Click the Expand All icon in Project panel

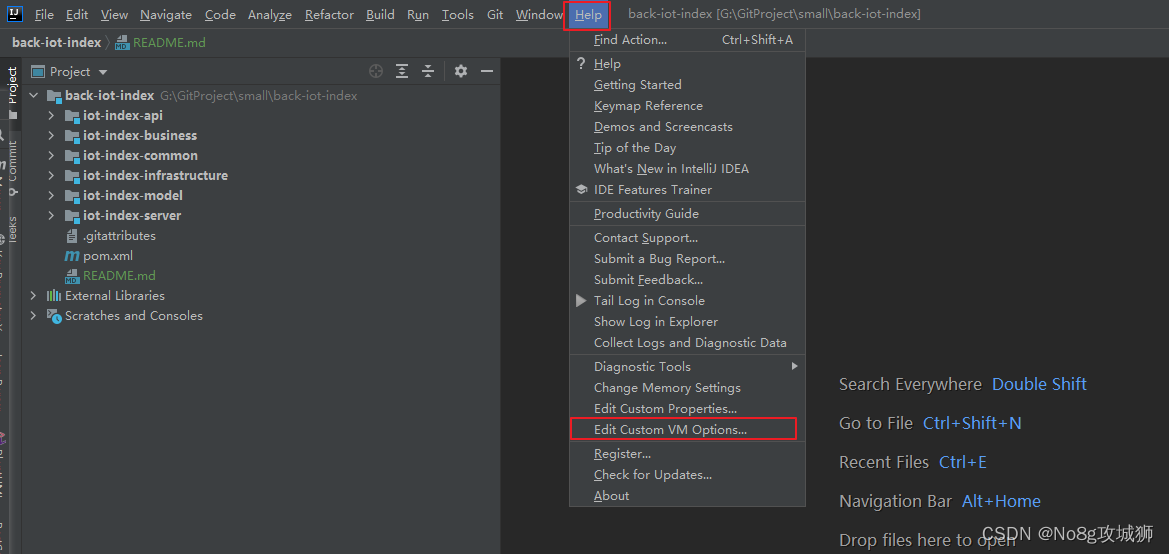(402, 72)
